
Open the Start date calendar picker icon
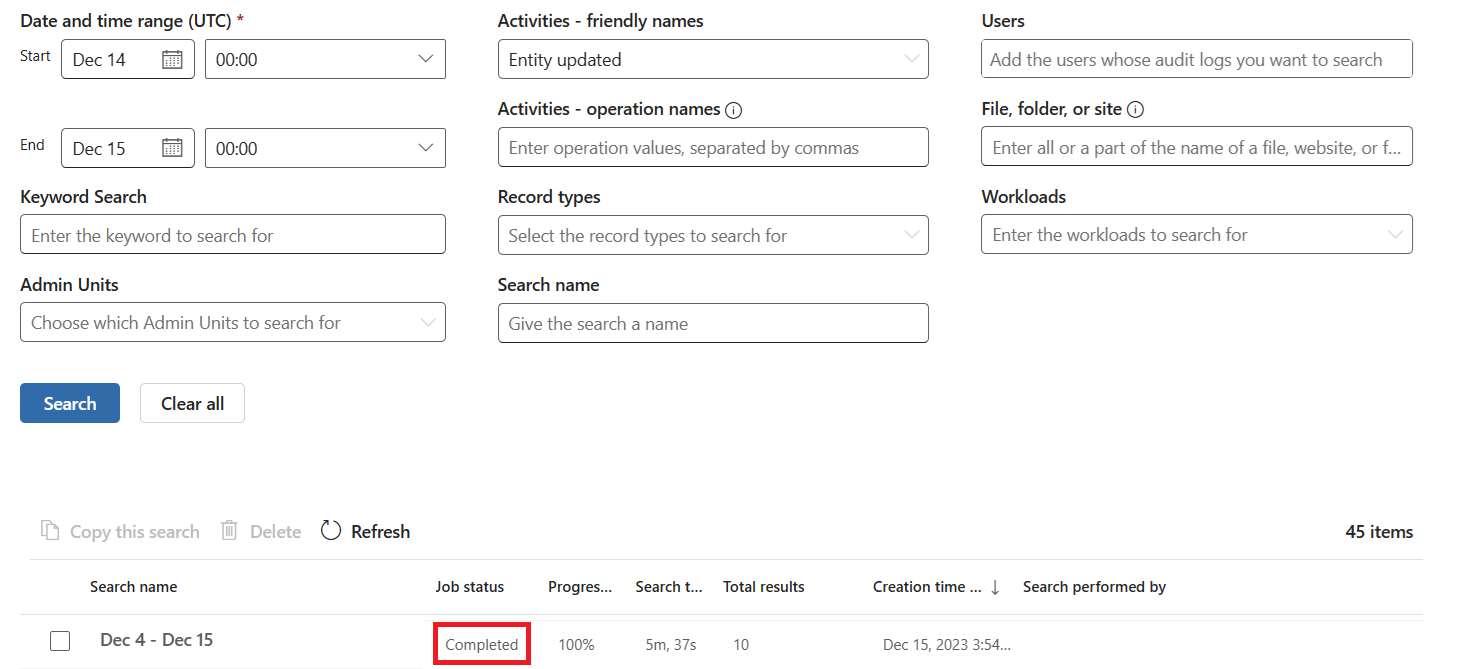coord(172,60)
